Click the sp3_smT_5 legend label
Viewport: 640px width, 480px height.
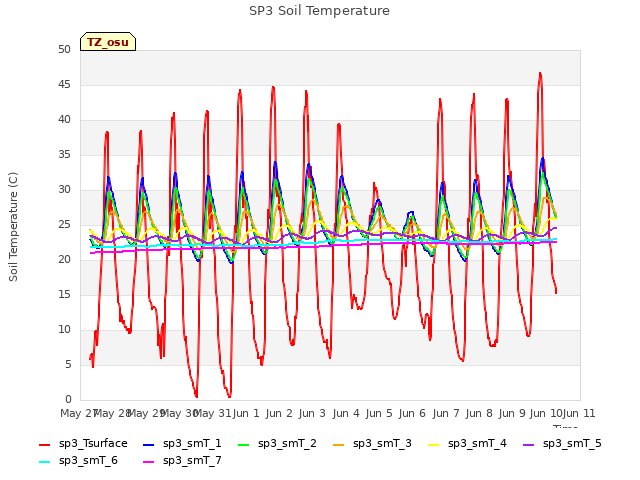click(x=572, y=444)
